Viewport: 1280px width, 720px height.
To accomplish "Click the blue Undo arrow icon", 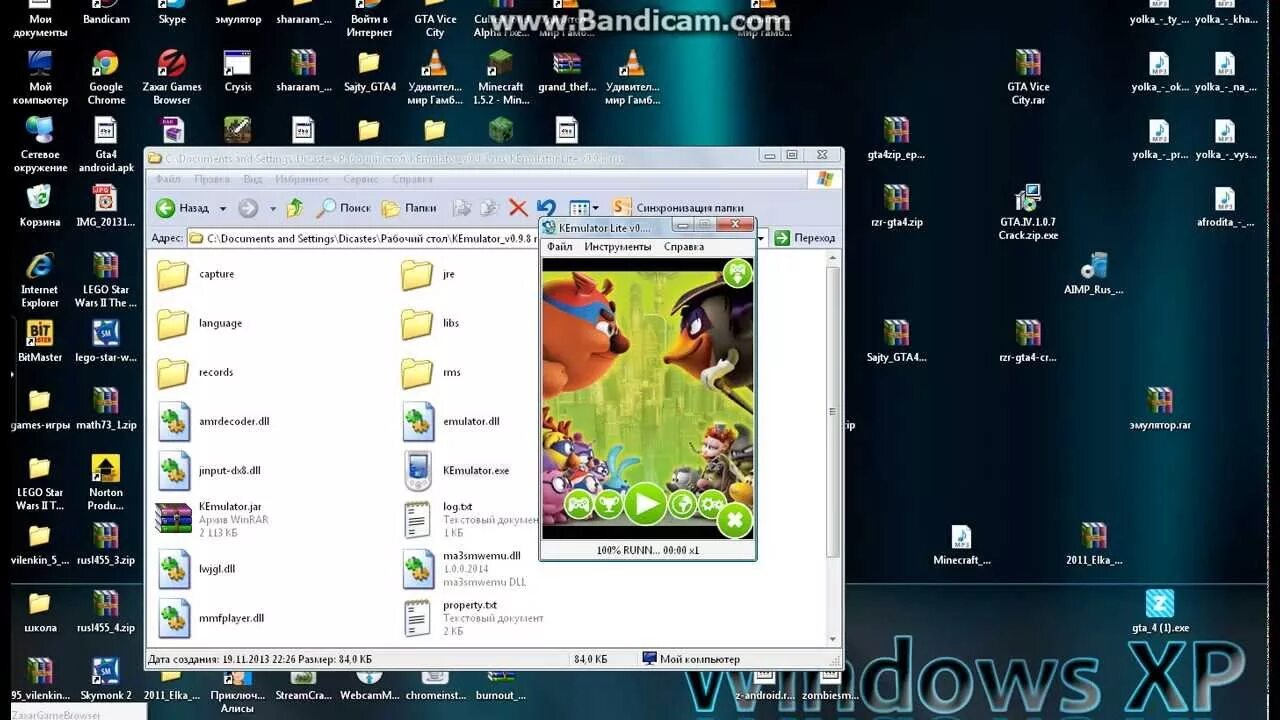I will (x=546, y=207).
